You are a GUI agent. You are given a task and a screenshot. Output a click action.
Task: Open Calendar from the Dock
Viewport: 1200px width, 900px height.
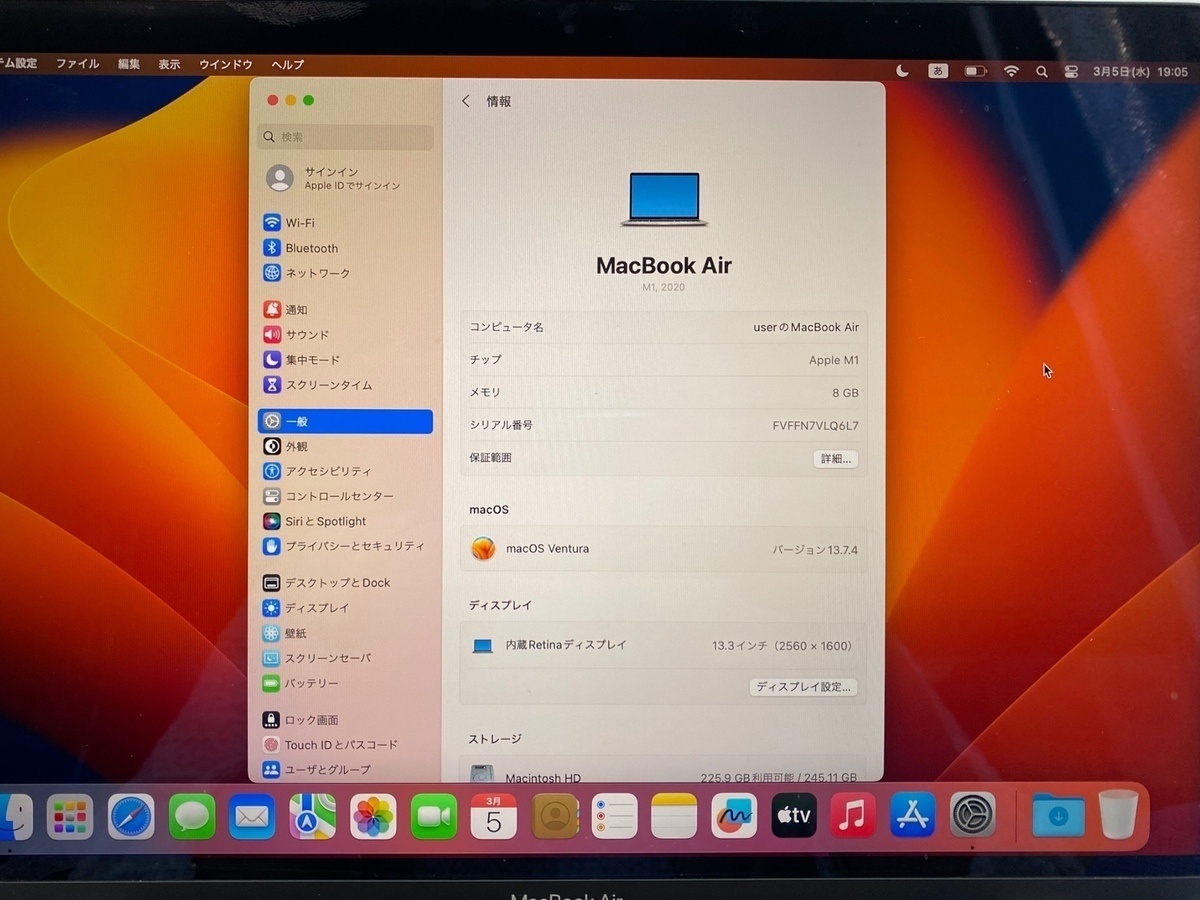coord(494,817)
